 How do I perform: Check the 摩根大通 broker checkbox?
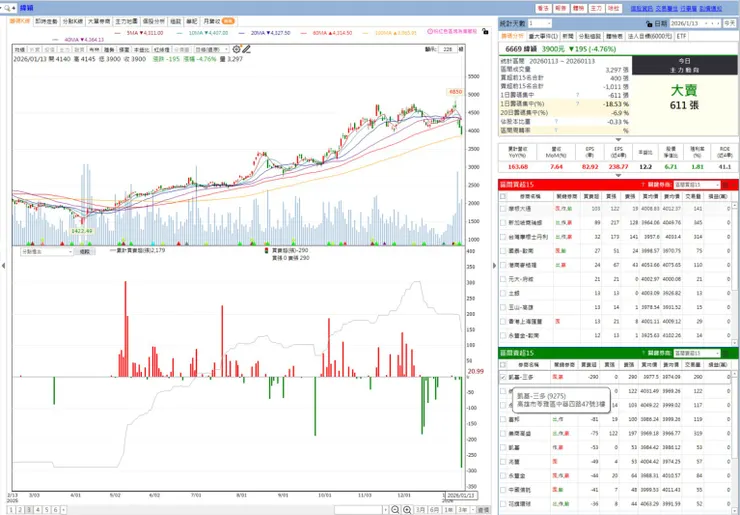[x=503, y=208]
